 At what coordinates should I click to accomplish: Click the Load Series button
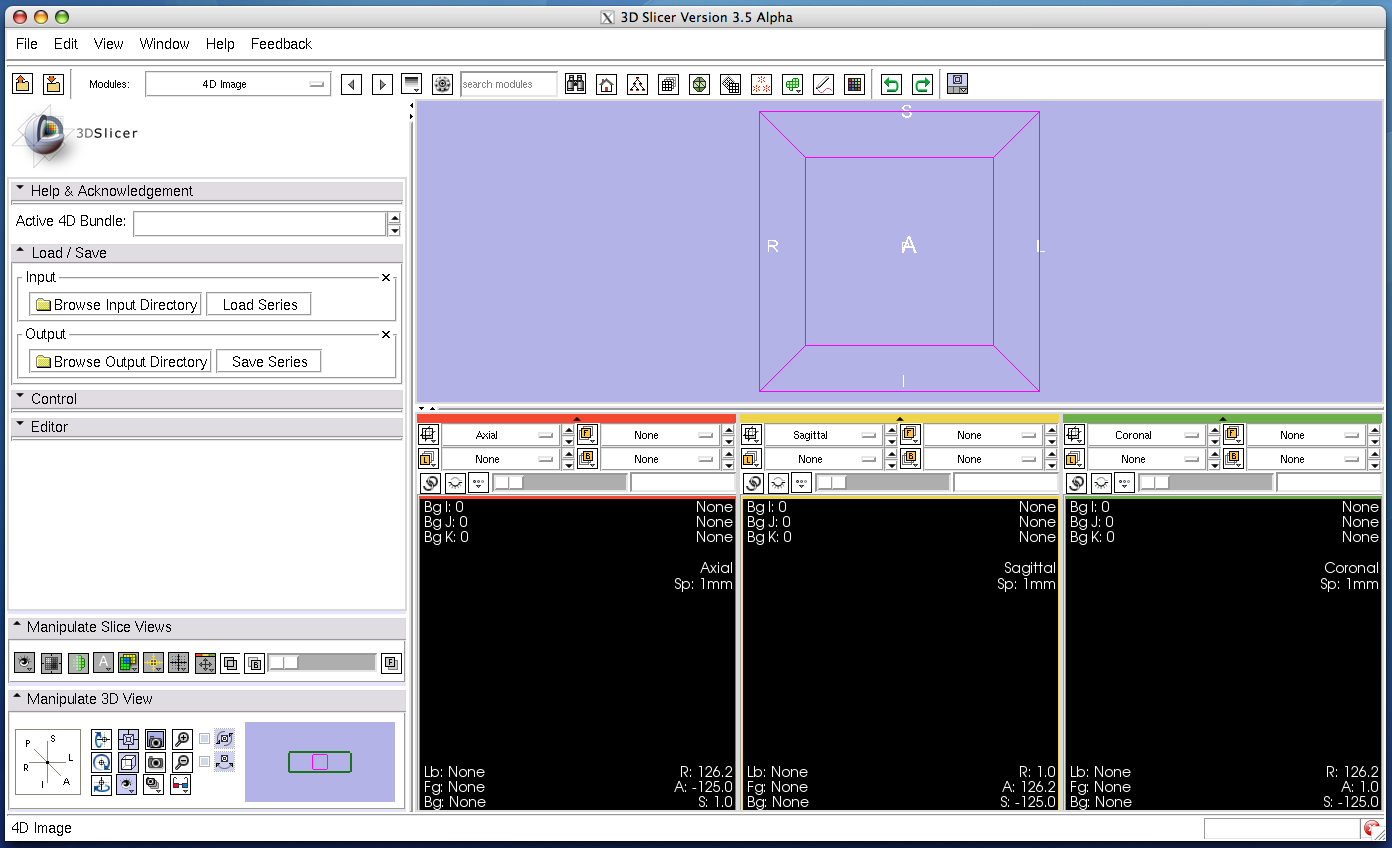coord(259,304)
